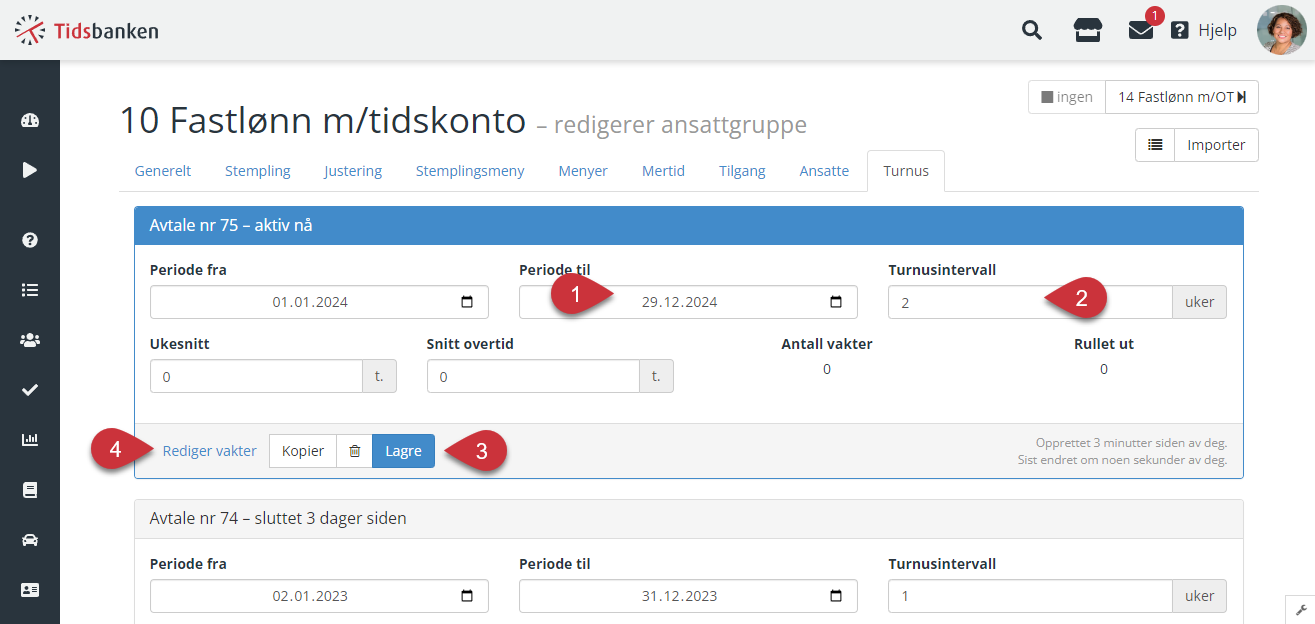Open the ID card icon in sidebar
1315x624 pixels.
pyautogui.click(x=30, y=590)
